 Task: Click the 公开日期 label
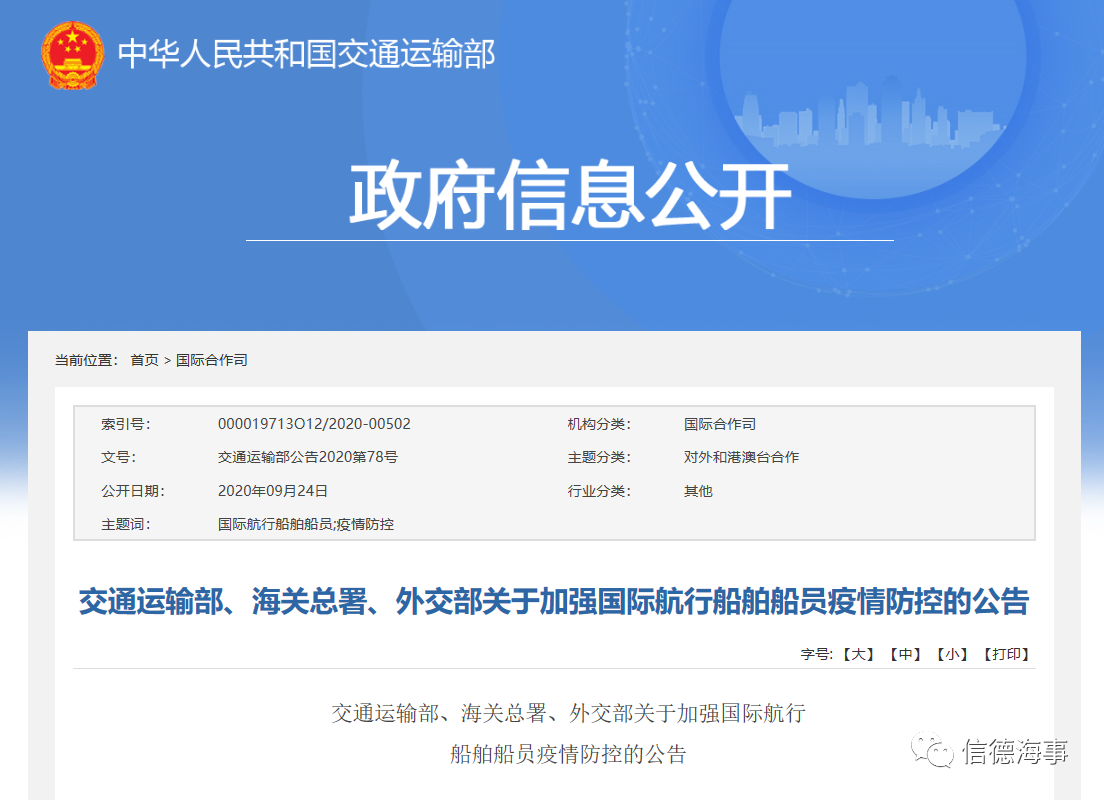click(x=132, y=491)
